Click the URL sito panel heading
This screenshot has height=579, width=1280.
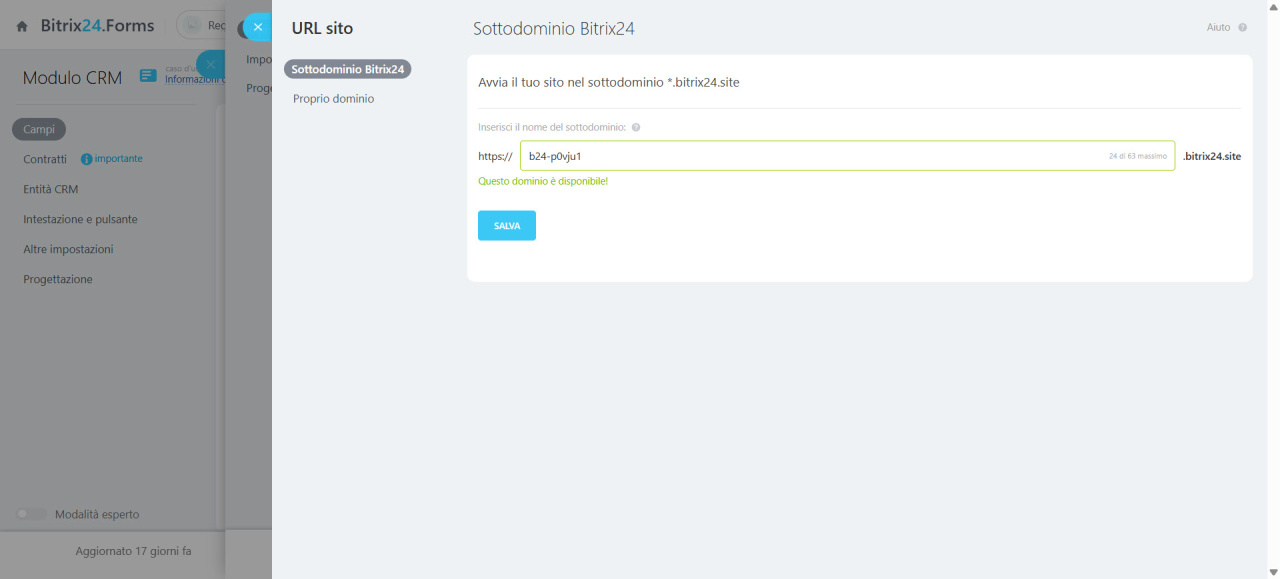322,28
